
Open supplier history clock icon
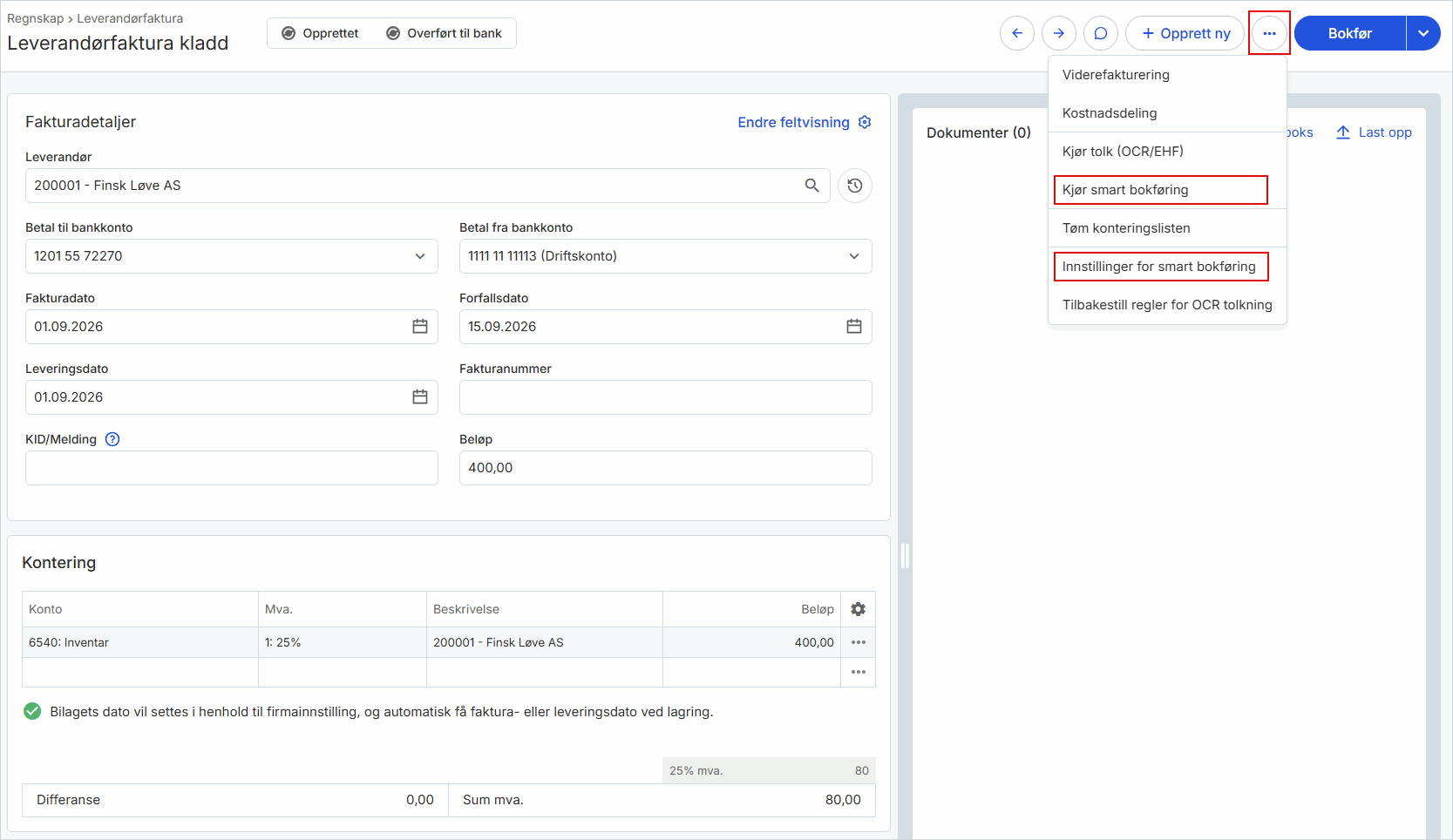point(855,186)
